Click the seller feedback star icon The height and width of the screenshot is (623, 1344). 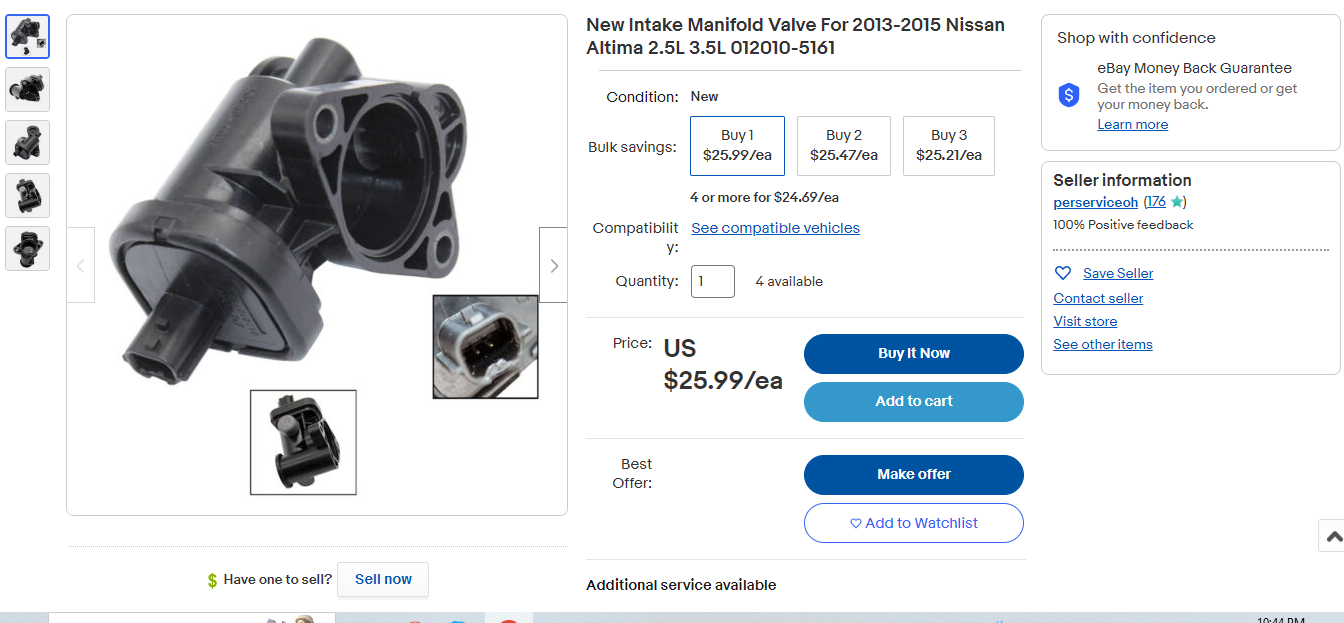pos(1177,202)
